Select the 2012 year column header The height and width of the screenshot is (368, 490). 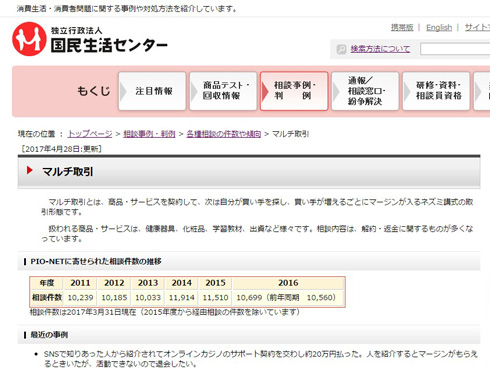pos(114,283)
